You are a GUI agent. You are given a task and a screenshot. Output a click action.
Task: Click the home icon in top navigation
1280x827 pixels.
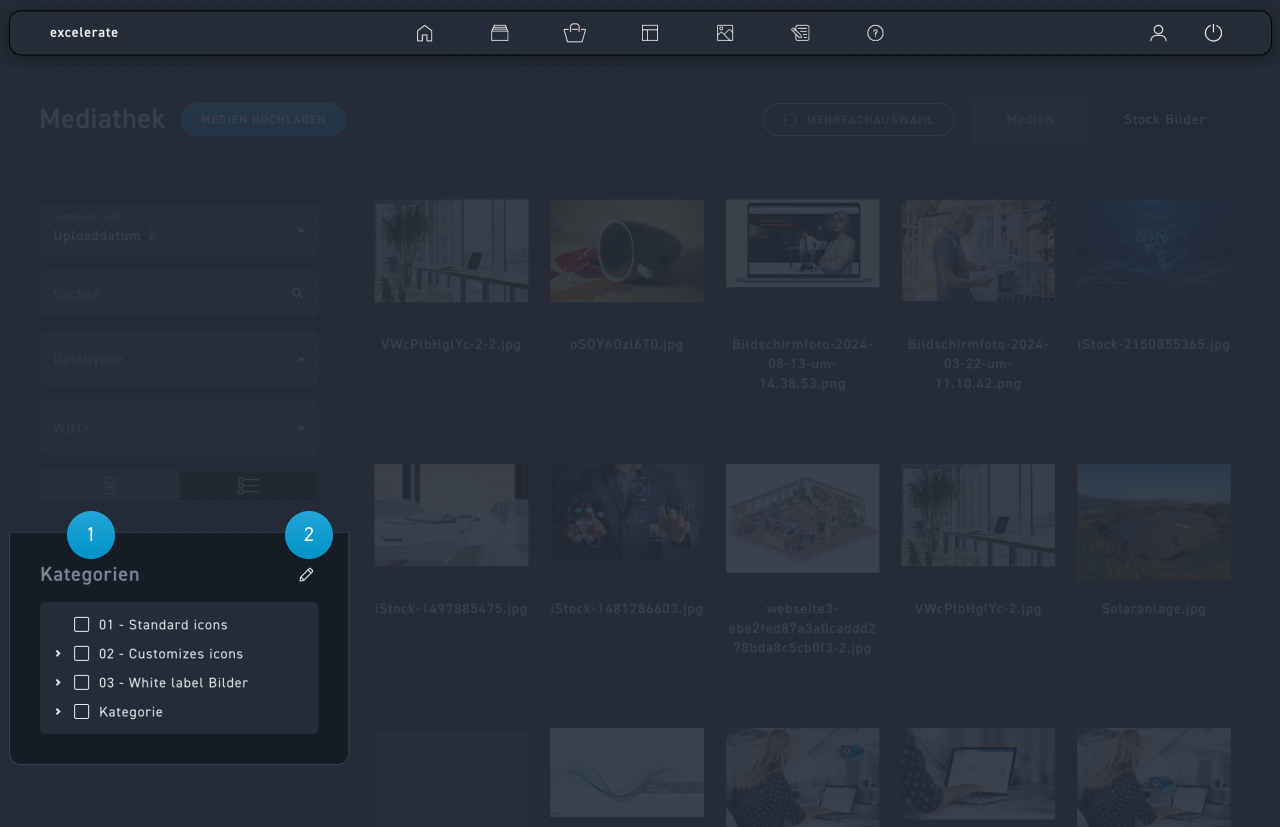point(424,33)
